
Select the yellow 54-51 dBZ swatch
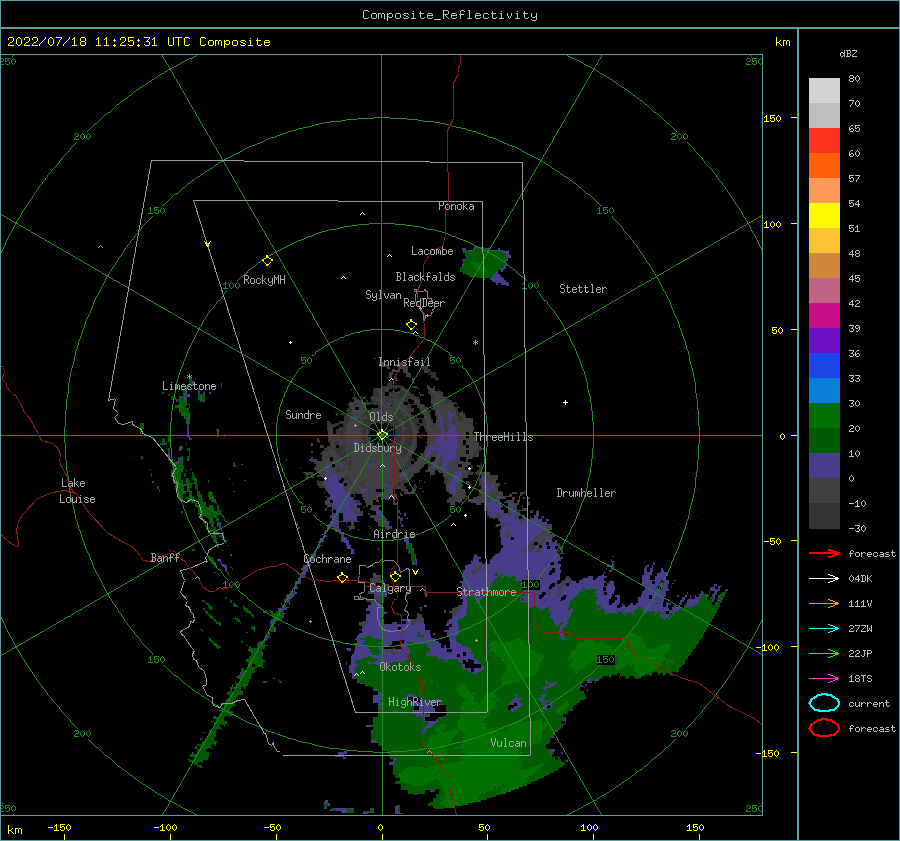pos(824,216)
